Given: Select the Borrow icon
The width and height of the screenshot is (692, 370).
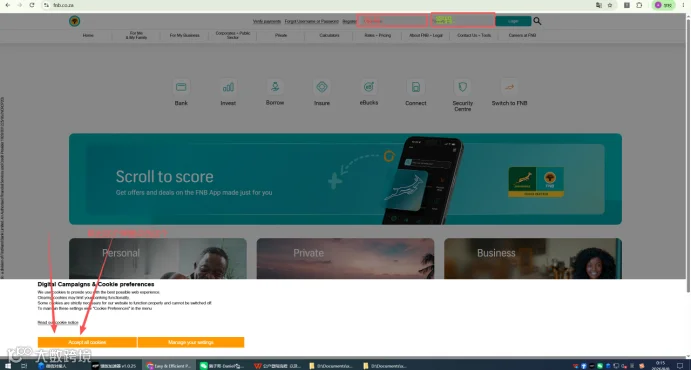Looking at the screenshot, I should (x=275, y=87).
